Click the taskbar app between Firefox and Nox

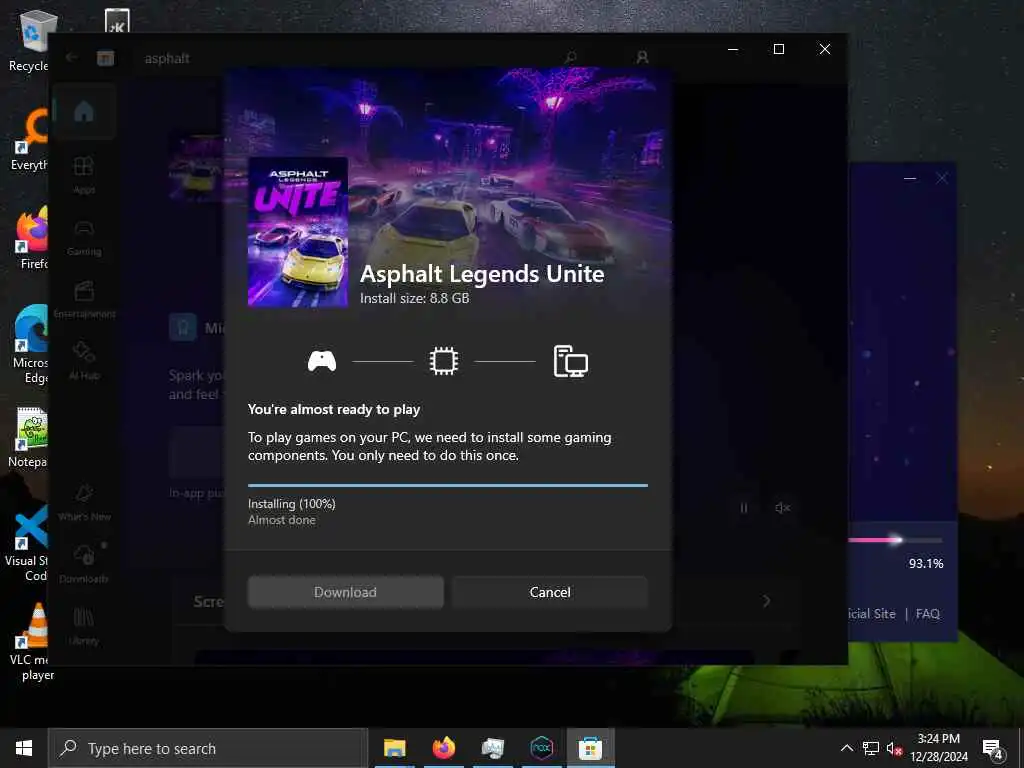click(x=492, y=748)
